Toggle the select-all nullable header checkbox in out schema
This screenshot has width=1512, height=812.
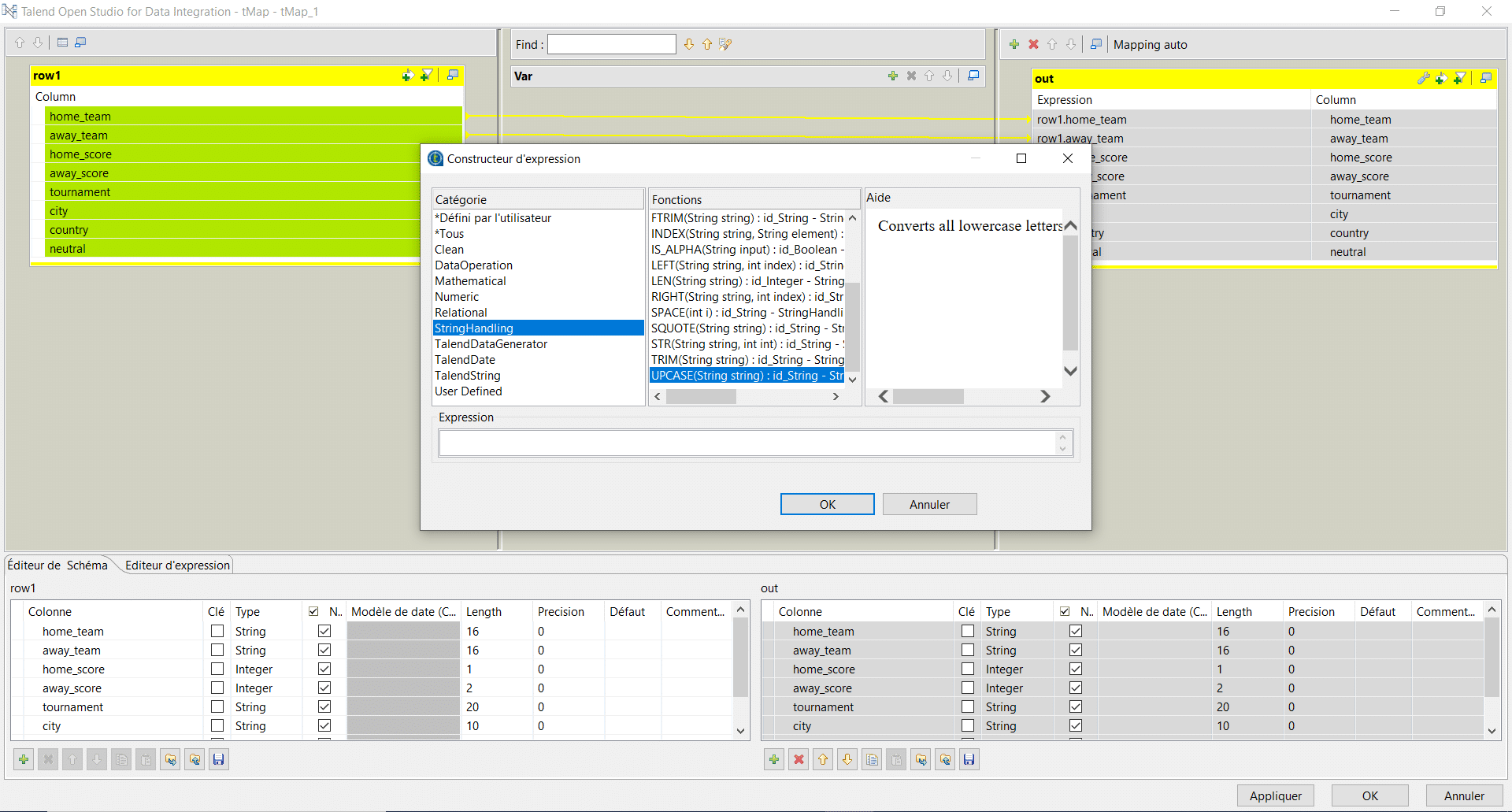1065,611
